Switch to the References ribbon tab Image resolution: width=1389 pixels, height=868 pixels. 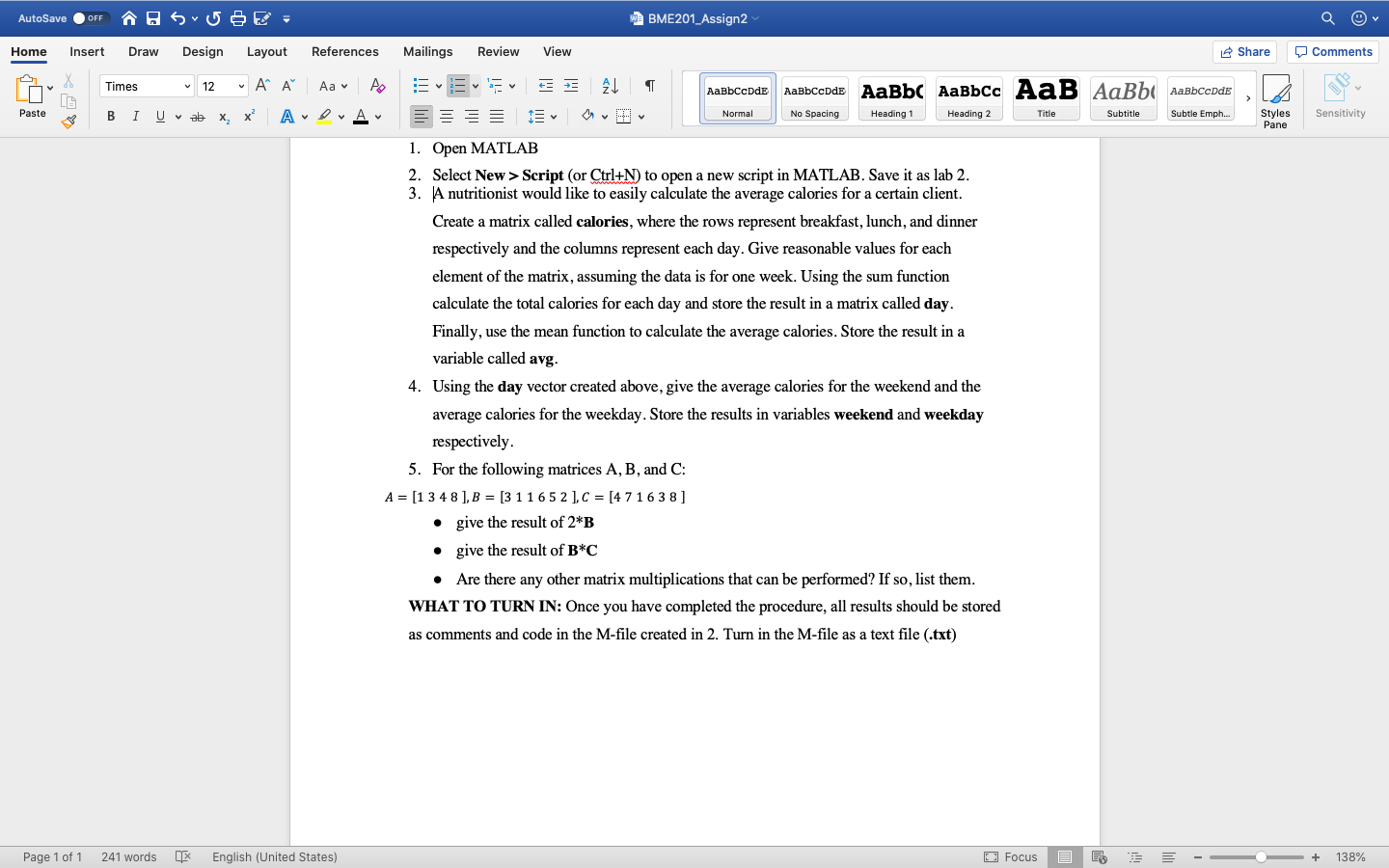pos(344,52)
